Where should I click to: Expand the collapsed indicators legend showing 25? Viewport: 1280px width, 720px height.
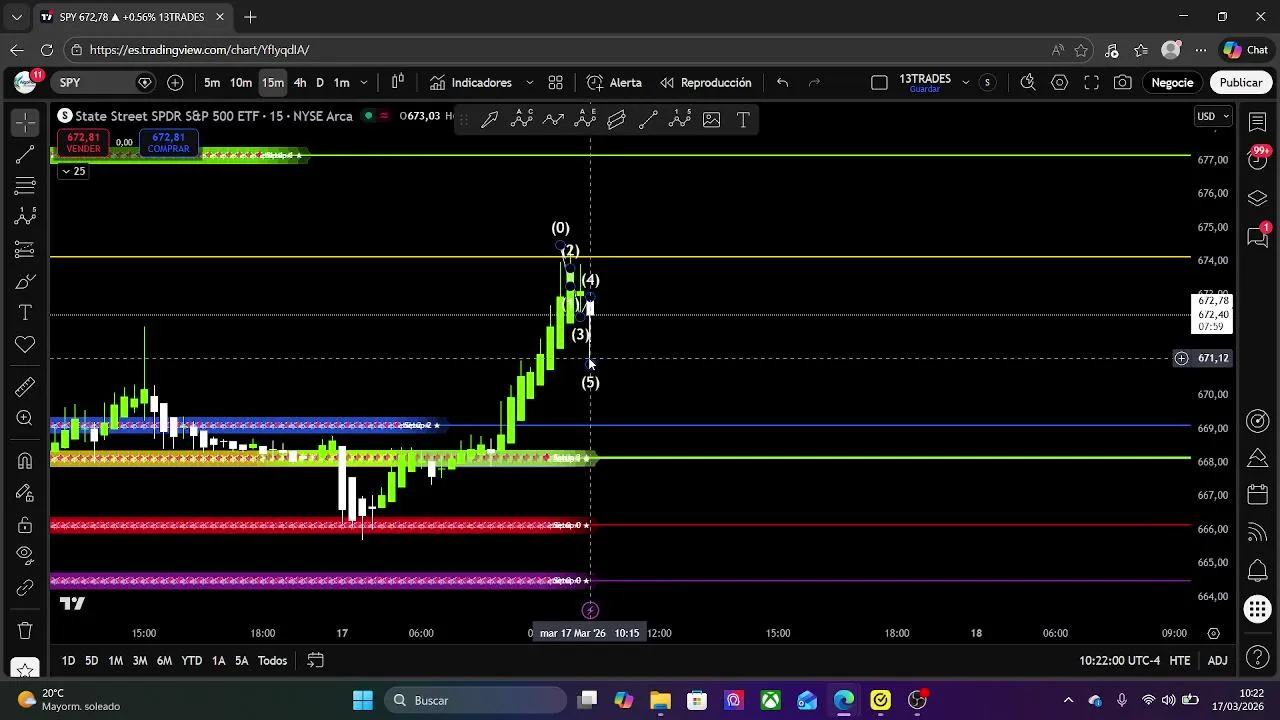click(x=73, y=171)
